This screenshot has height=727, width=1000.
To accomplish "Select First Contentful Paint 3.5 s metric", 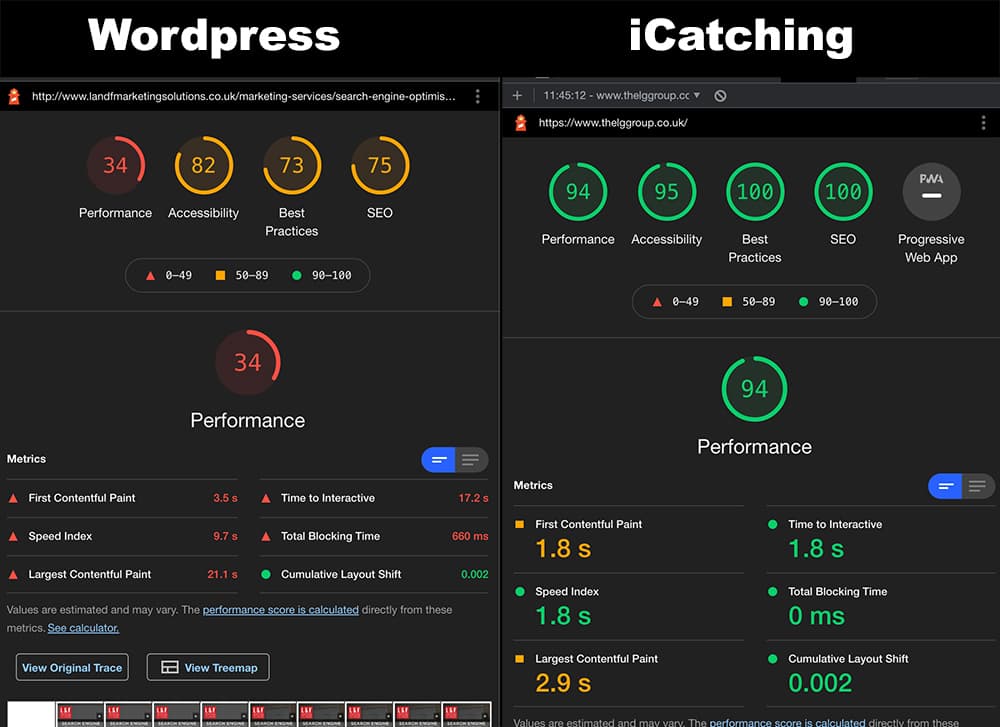I will (122, 498).
